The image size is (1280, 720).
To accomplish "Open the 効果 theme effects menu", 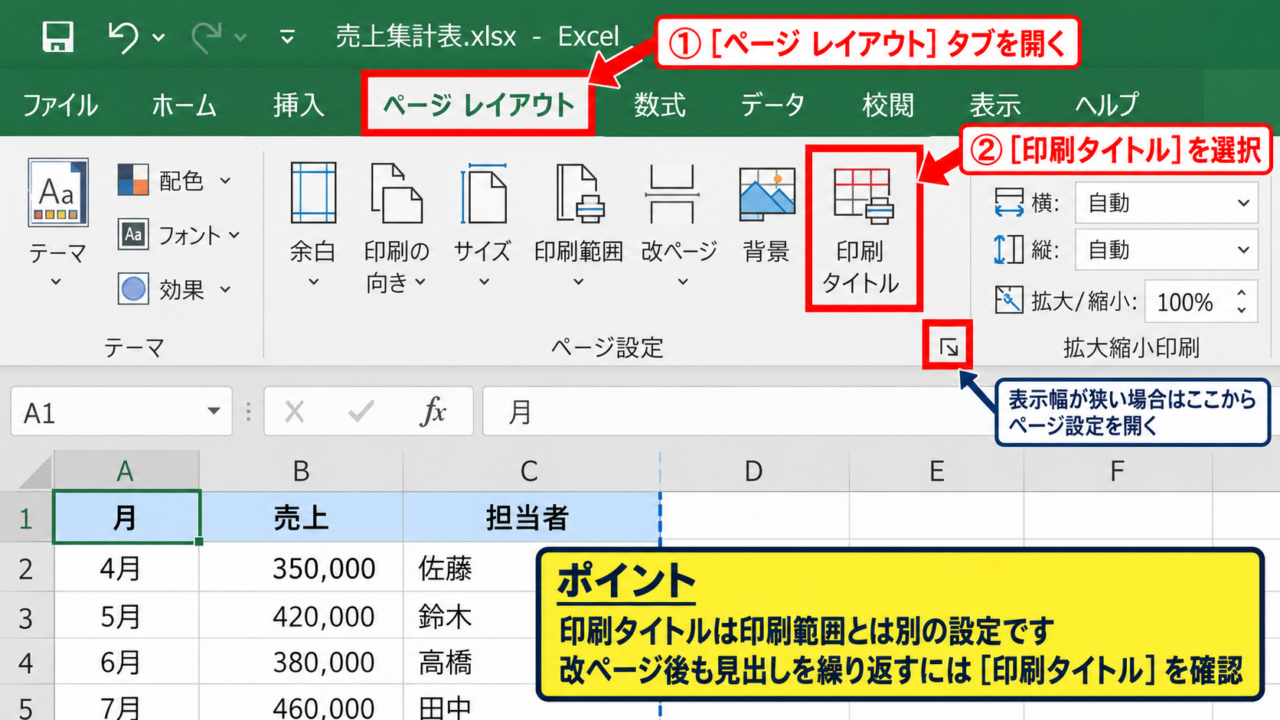I will [174, 290].
